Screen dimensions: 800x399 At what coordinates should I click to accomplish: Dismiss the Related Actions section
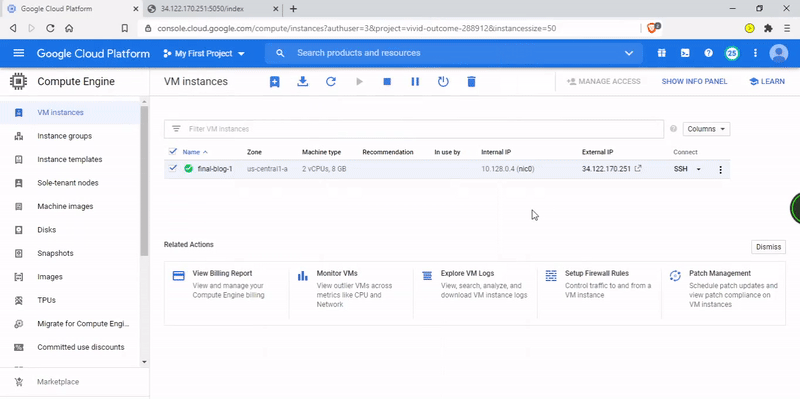(x=768, y=247)
